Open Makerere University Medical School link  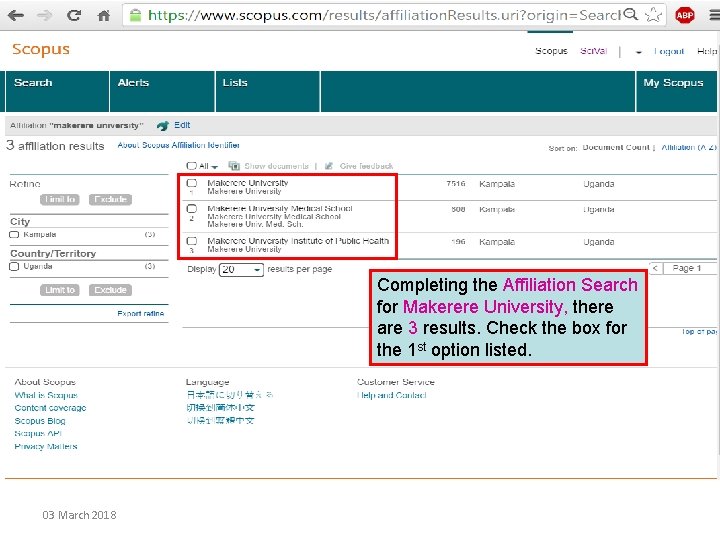[x=280, y=208]
